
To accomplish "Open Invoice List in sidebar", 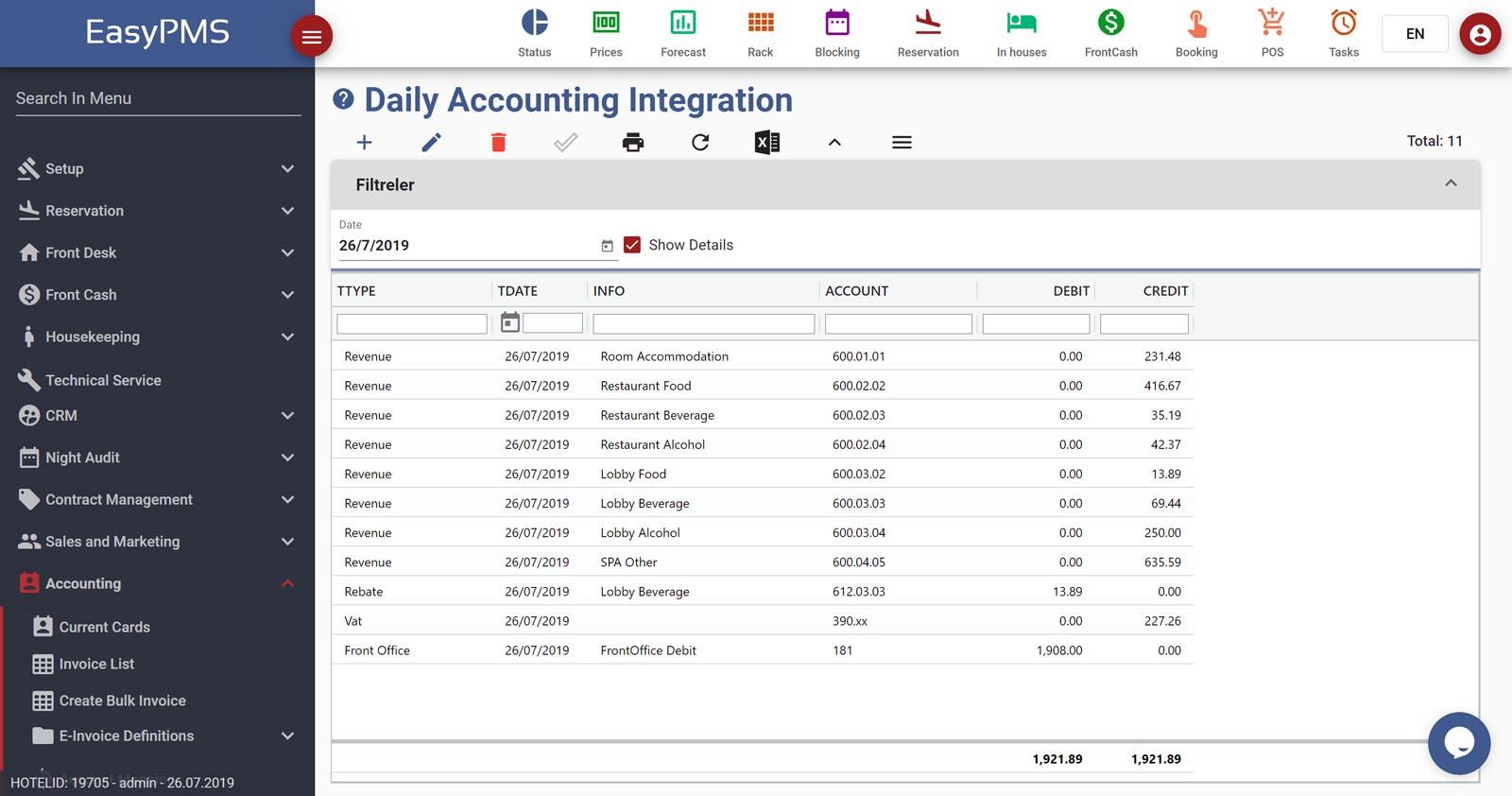I will click(96, 664).
